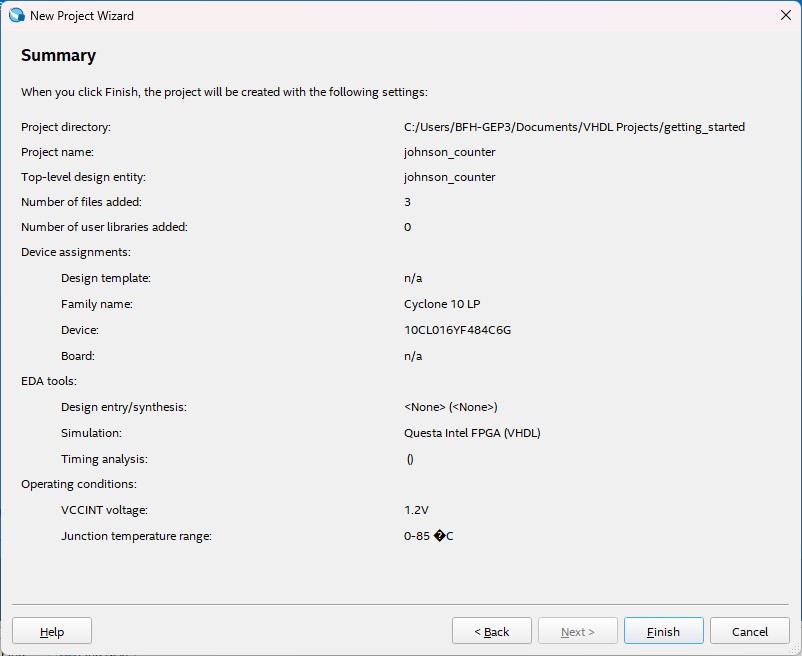Click the EDA tools label
Image resolution: width=802 pixels, height=656 pixels.
click(49, 381)
